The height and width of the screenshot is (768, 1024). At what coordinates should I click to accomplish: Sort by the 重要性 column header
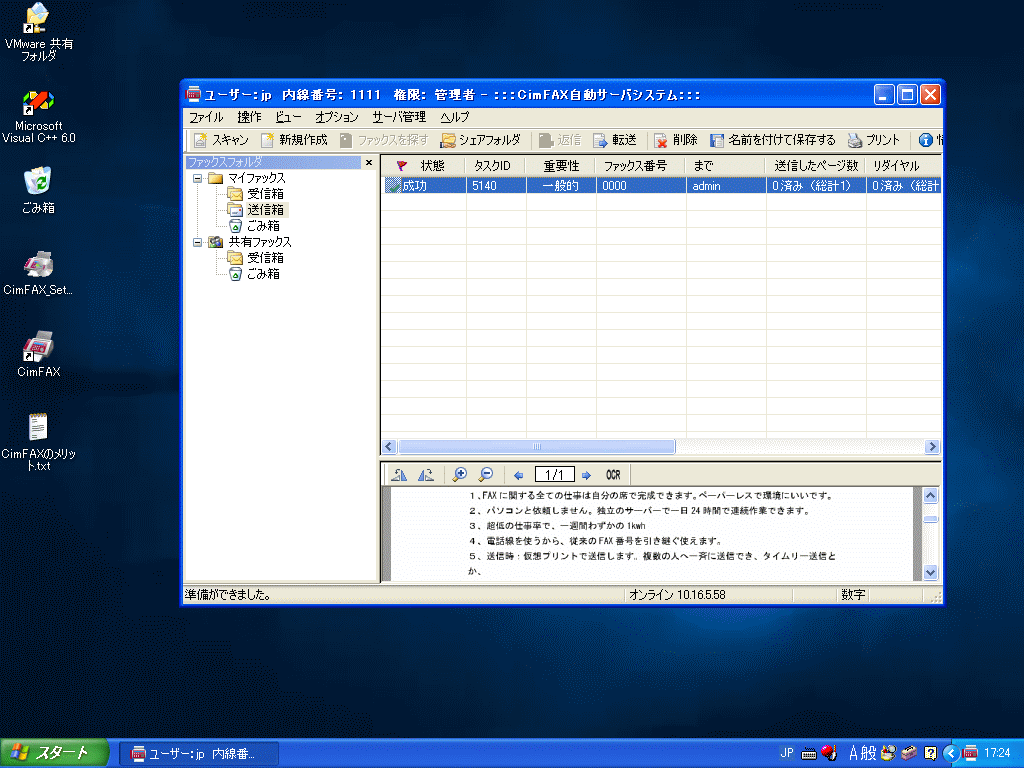[x=561, y=166]
